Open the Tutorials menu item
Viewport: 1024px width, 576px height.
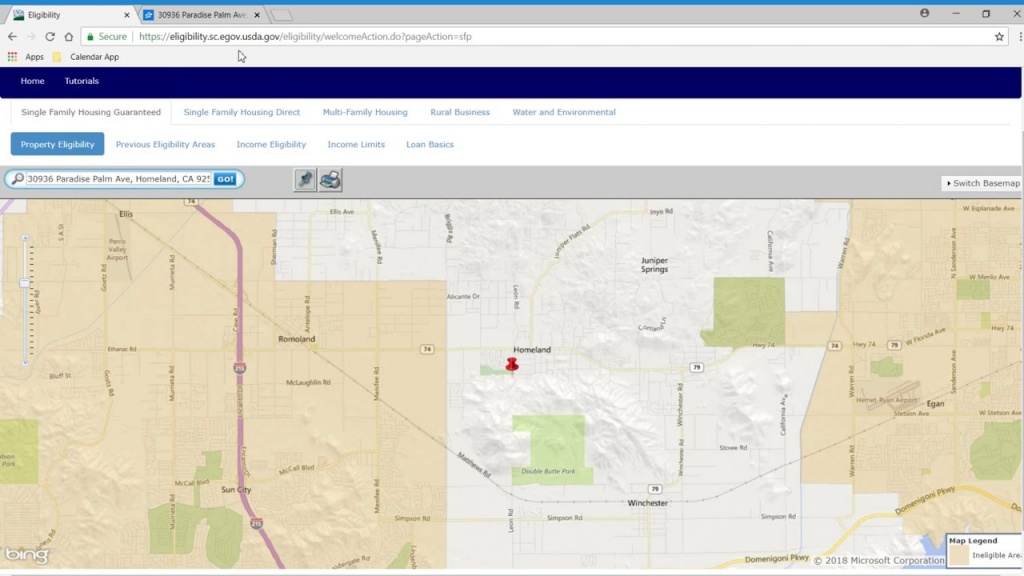(x=82, y=81)
